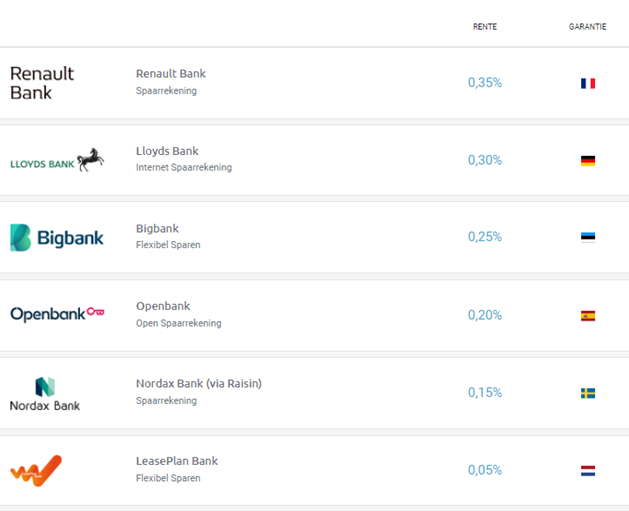
Task: Sort by the GARANTIE column header
Action: click(587, 27)
